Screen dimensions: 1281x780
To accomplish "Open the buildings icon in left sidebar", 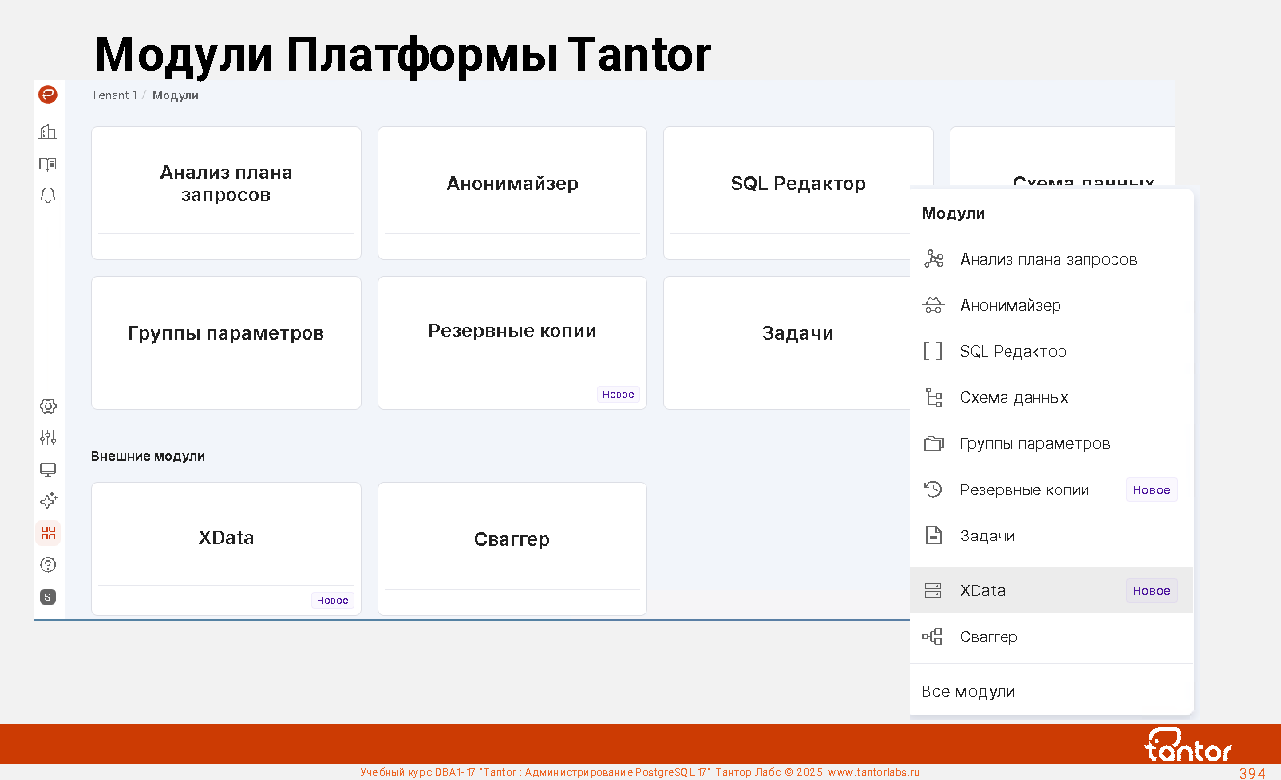I will point(48,131).
